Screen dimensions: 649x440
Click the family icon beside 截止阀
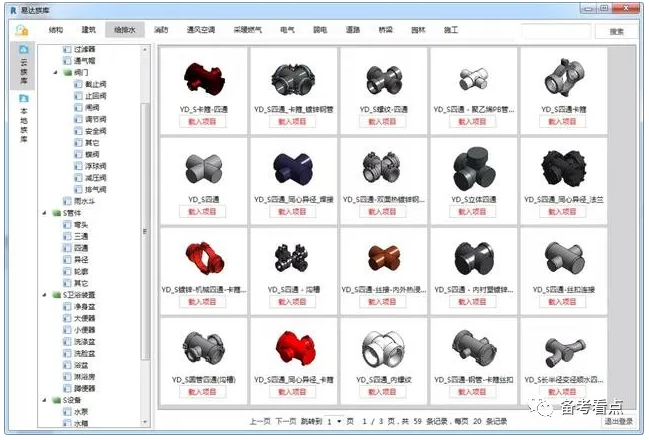[78, 84]
